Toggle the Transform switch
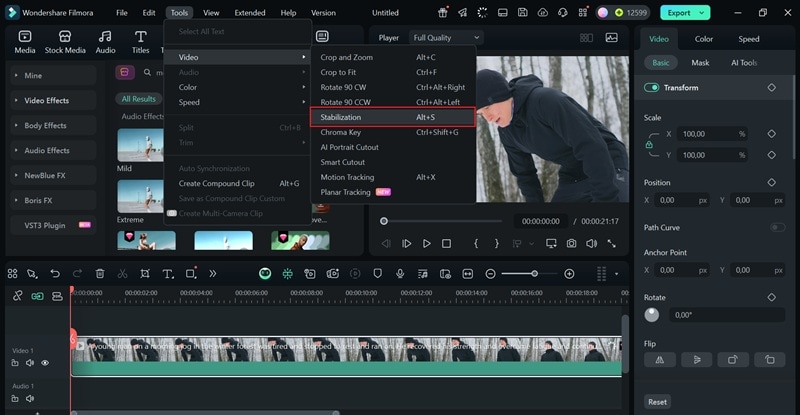 pyautogui.click(x=652, y=87)
